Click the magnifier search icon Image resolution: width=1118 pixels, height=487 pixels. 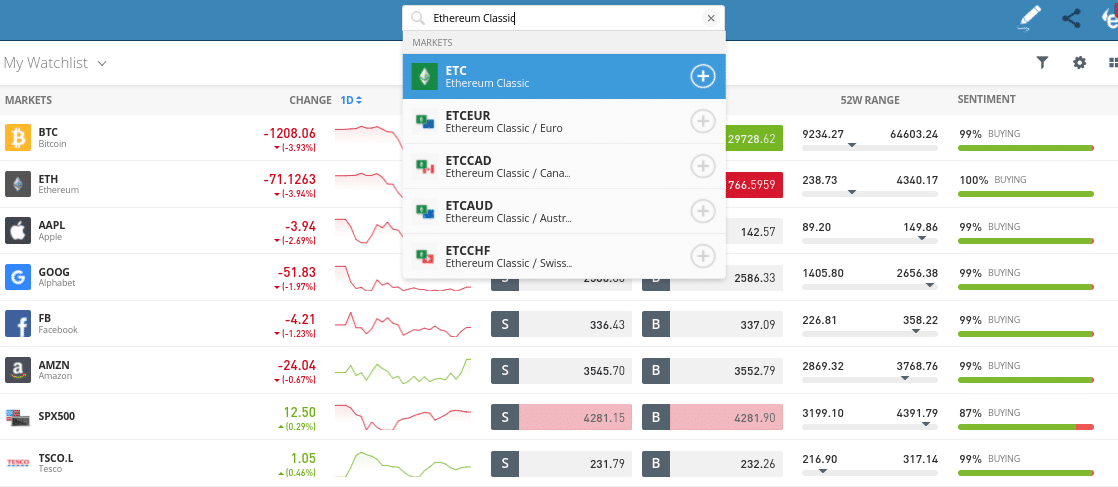[x=419, y=19]
